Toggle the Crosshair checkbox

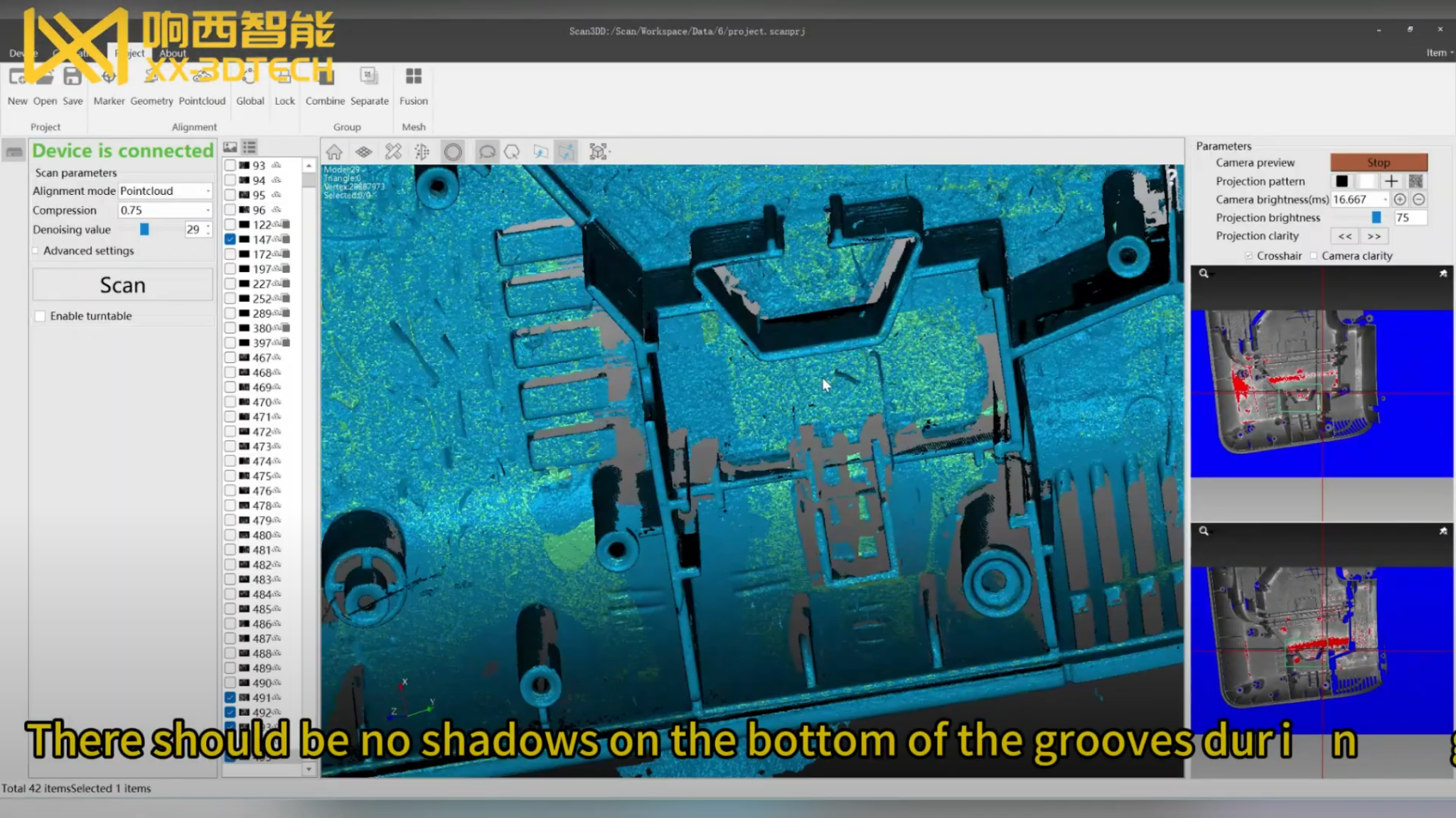click(1248, 256)
